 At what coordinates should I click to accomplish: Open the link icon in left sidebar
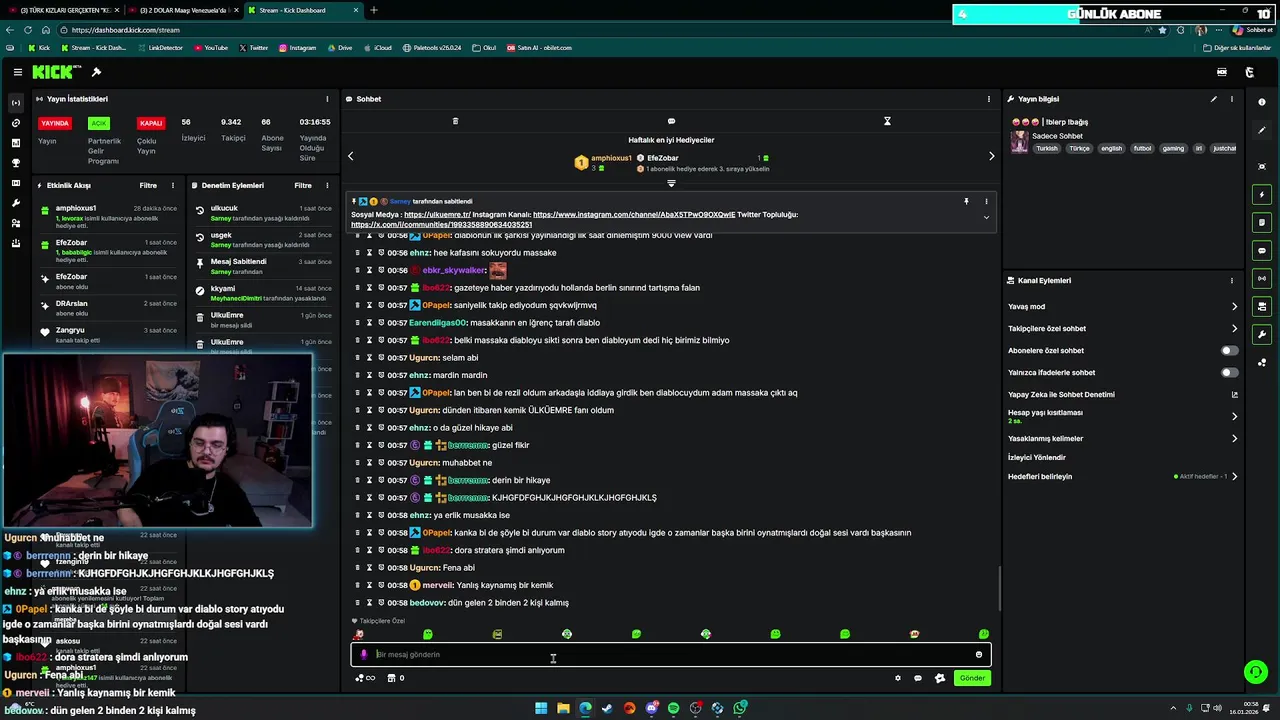coord(15,123)
